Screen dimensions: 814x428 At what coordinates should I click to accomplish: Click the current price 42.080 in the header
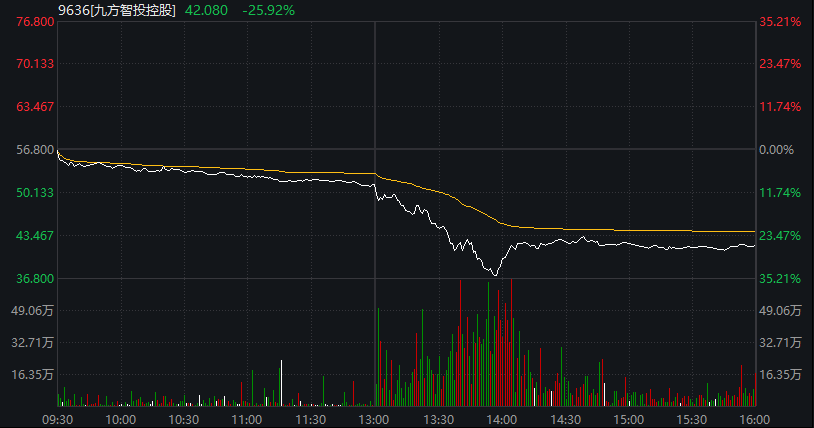[207, 10]
